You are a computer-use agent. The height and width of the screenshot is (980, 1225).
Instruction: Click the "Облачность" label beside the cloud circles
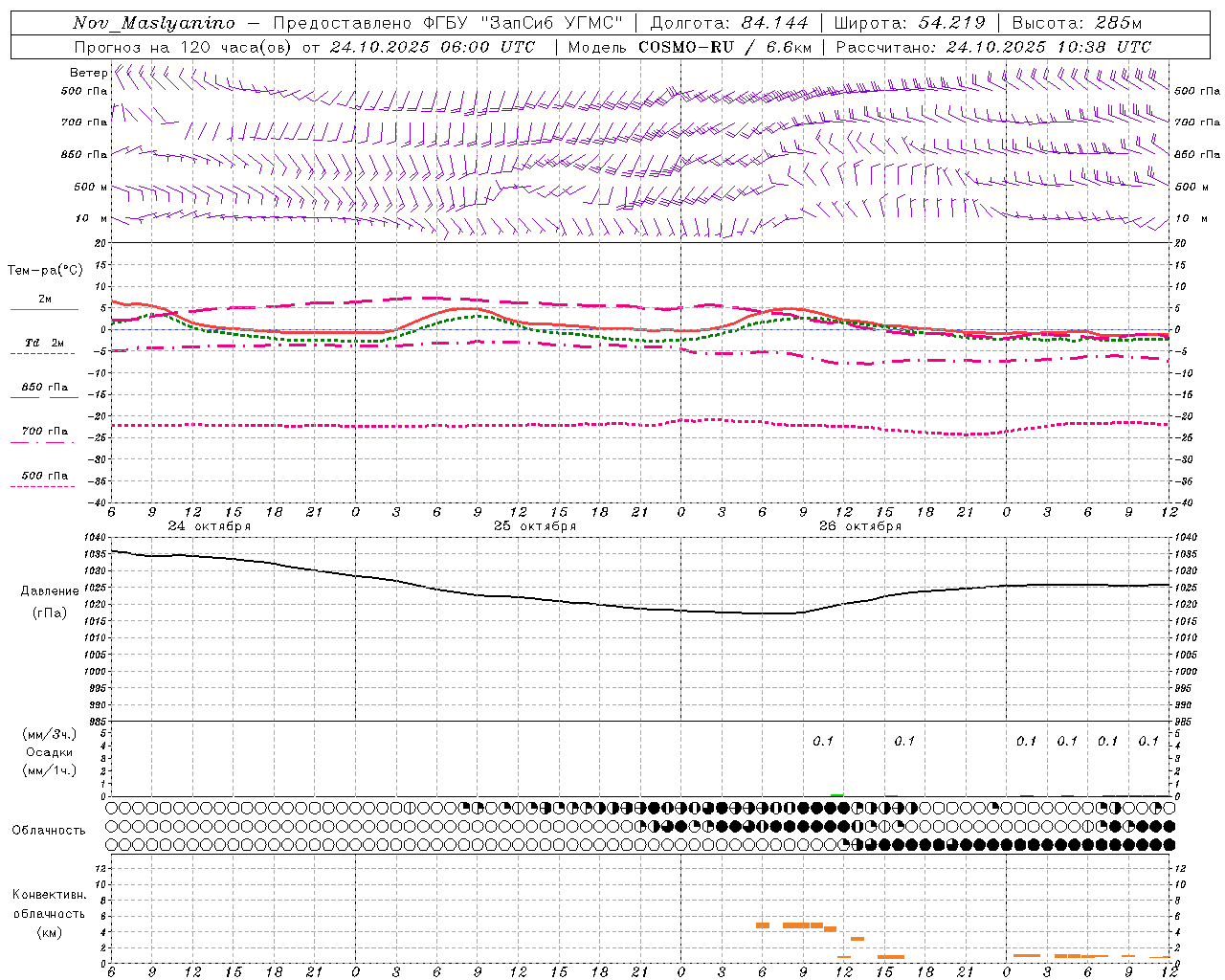coord(49,830)
